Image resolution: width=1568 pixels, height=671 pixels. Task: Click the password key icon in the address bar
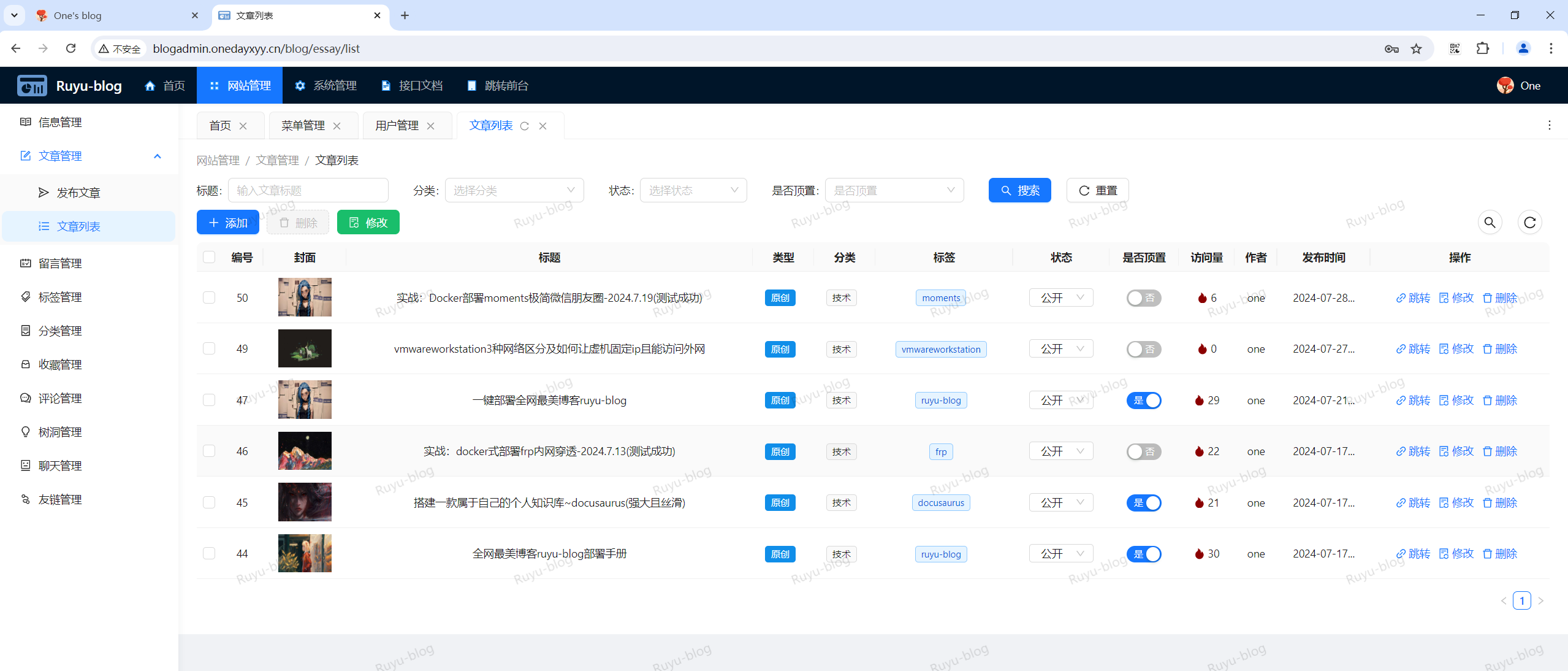tap(1391, 48)
